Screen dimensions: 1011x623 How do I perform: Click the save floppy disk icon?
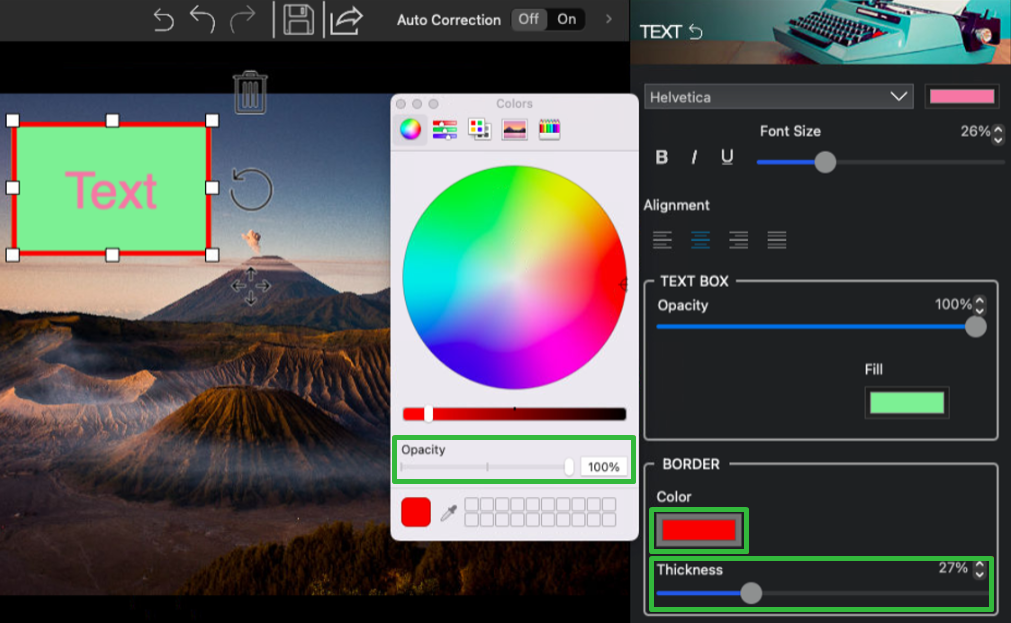(x=299, y=19)
